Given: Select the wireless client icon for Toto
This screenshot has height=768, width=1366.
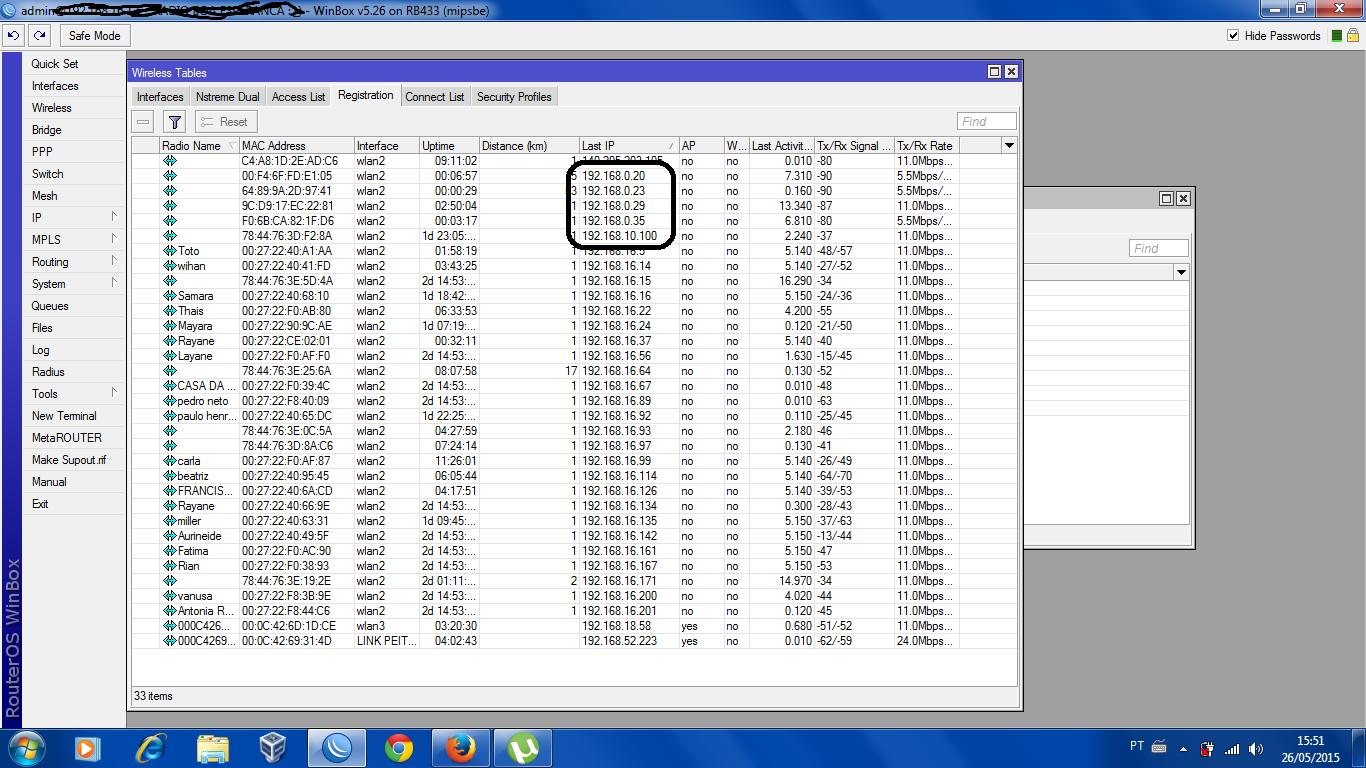Looking at the screenshot, I should pyautogui.click(x=169, y=251).
